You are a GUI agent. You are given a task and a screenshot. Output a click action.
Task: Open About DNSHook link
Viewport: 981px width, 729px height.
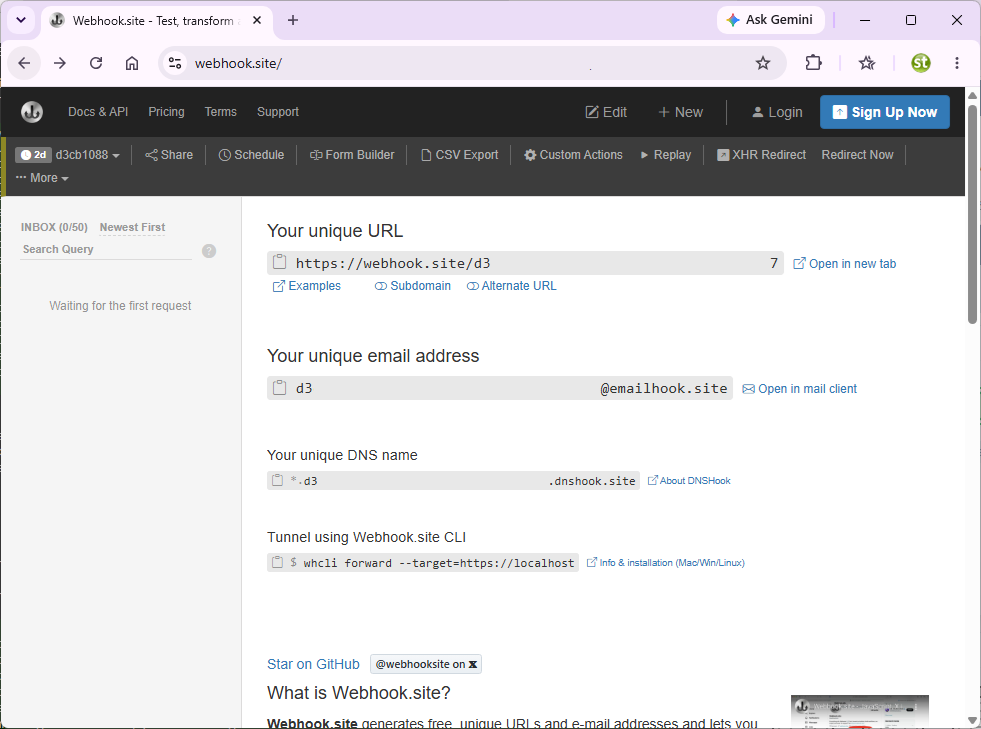point(689,481)
